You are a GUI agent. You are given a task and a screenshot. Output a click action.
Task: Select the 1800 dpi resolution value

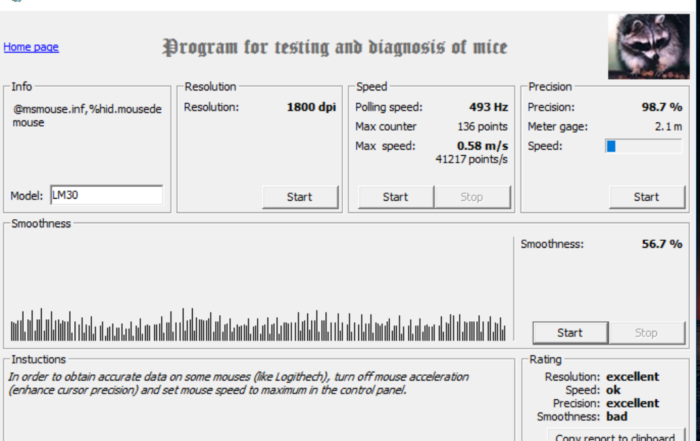311,107
